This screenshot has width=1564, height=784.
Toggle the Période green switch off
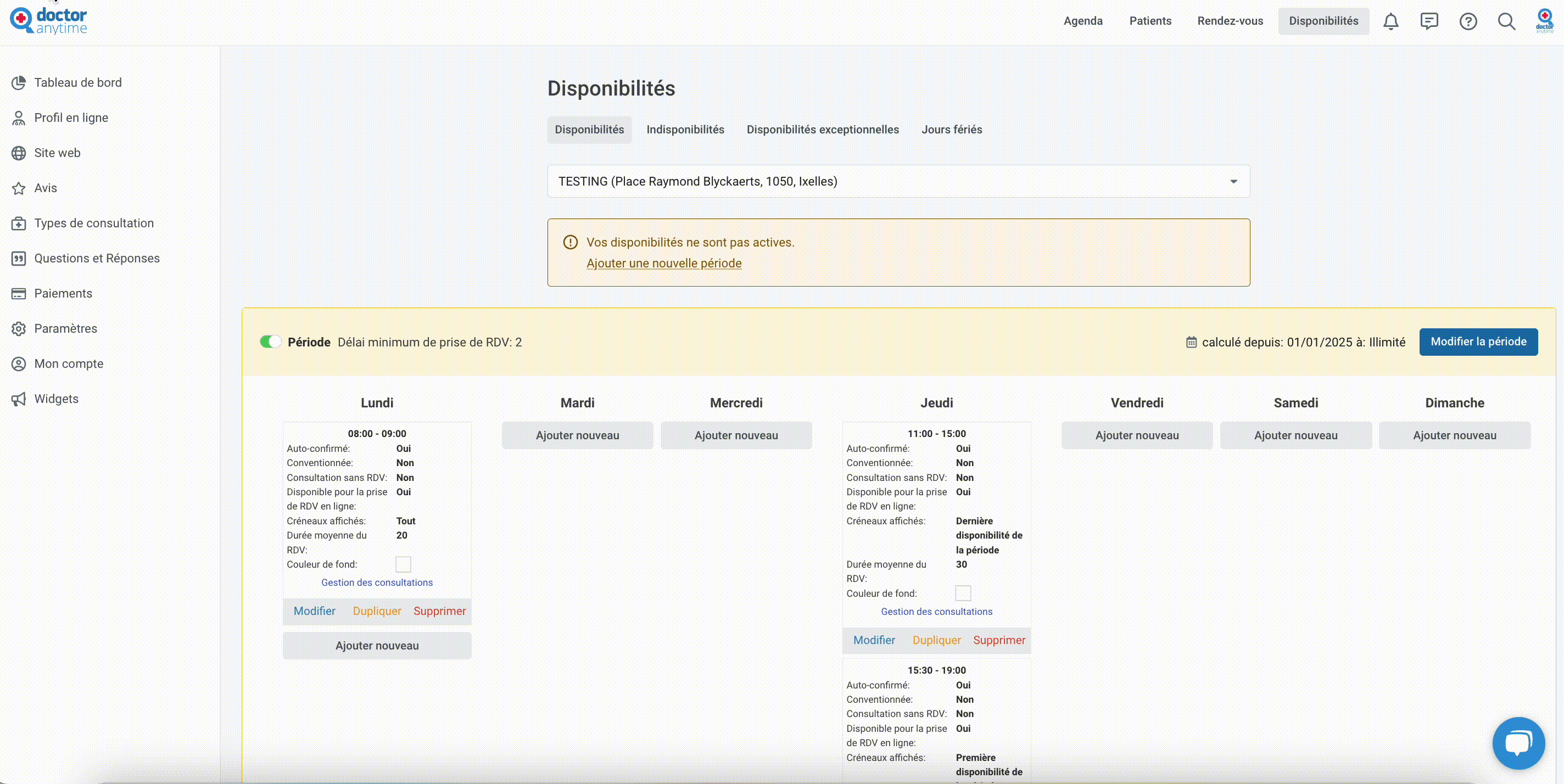270,341
